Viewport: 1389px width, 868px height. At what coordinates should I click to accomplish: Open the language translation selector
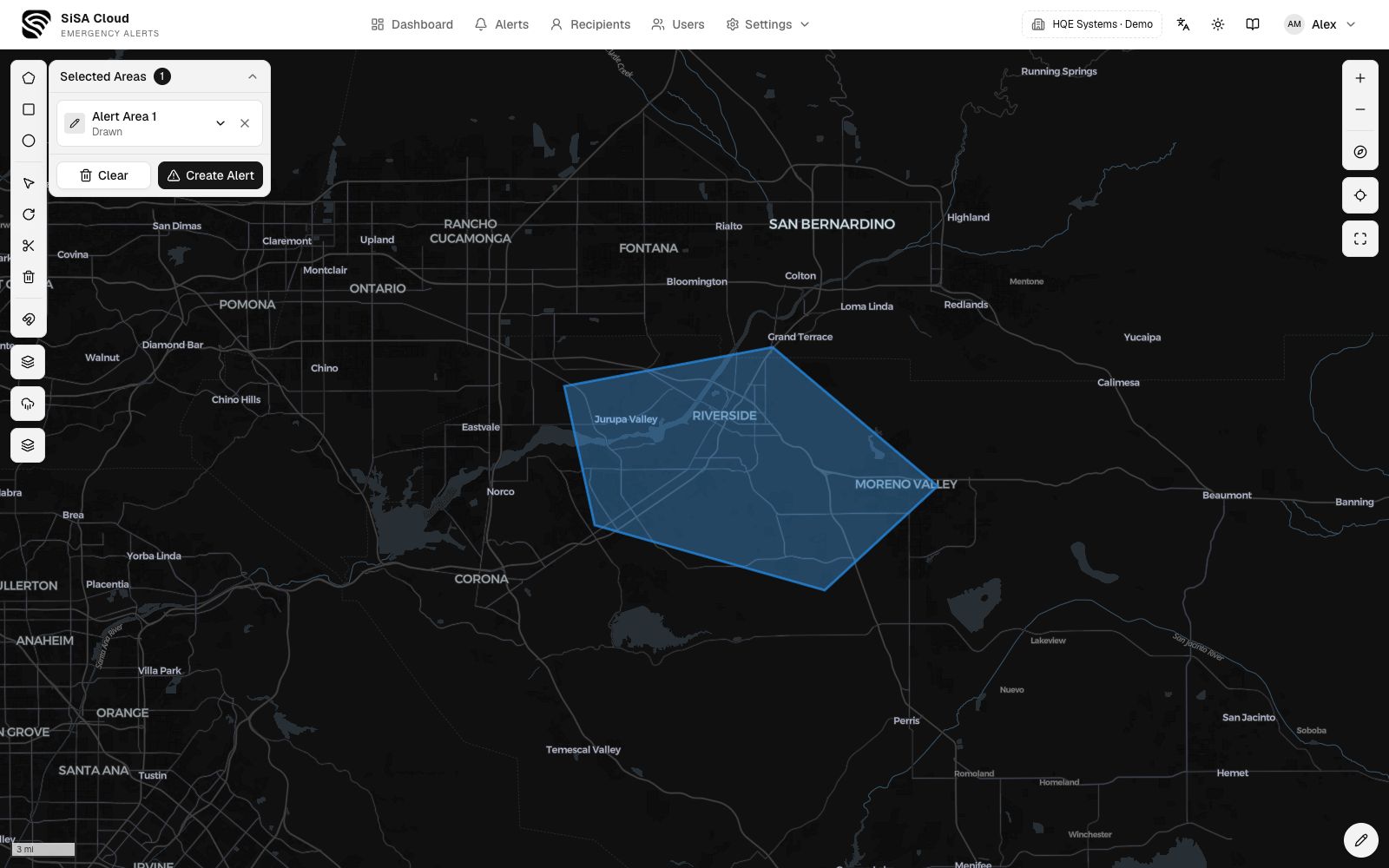(x=1183, y=24)
